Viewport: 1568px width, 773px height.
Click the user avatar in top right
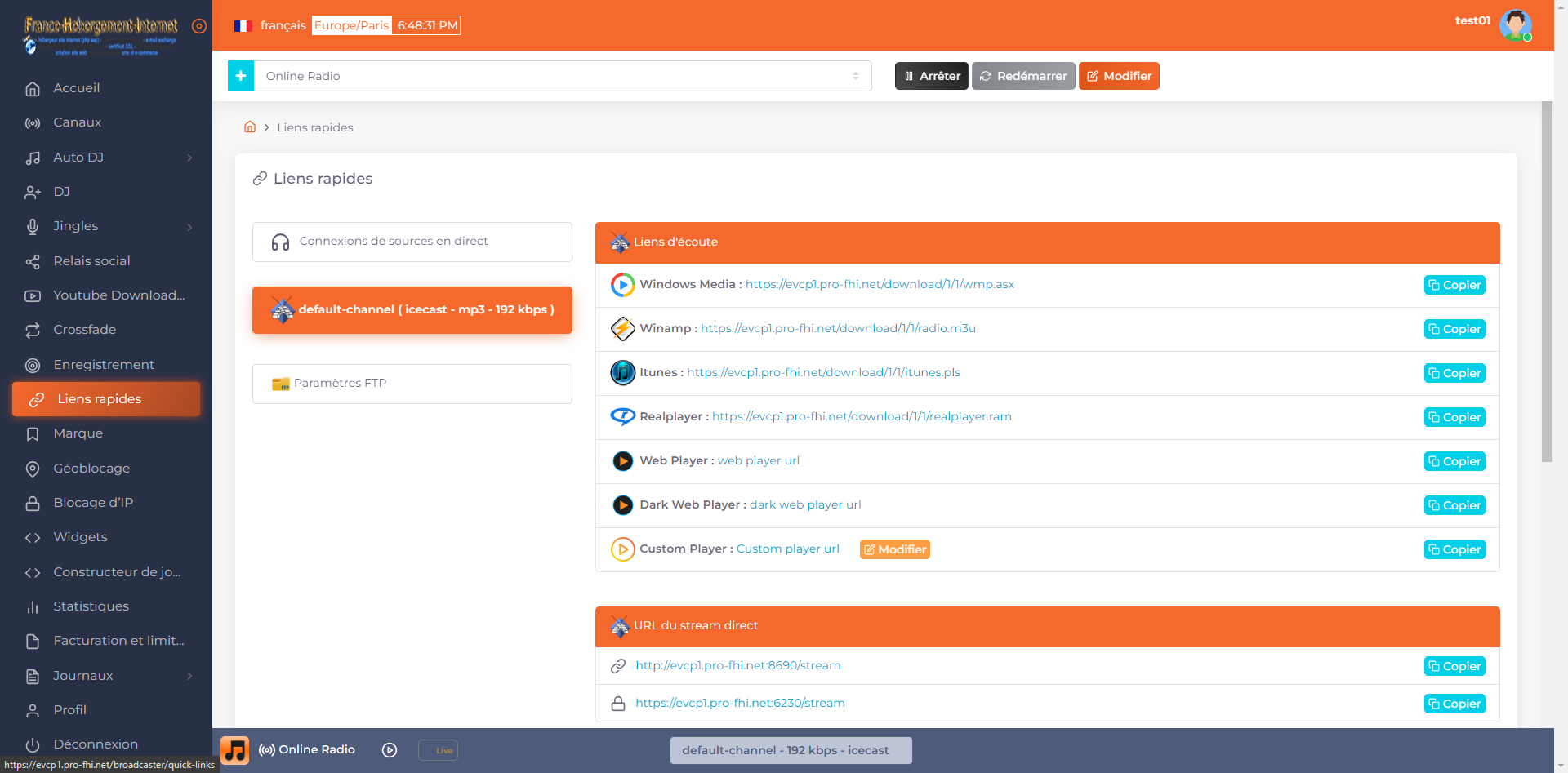pos(1515,25)
